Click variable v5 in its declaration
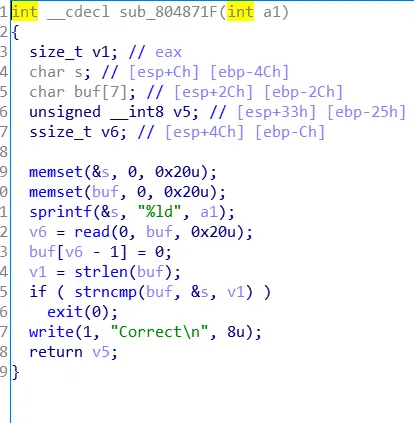The height and width of the screenshot is (423, 414). point(182,112)
